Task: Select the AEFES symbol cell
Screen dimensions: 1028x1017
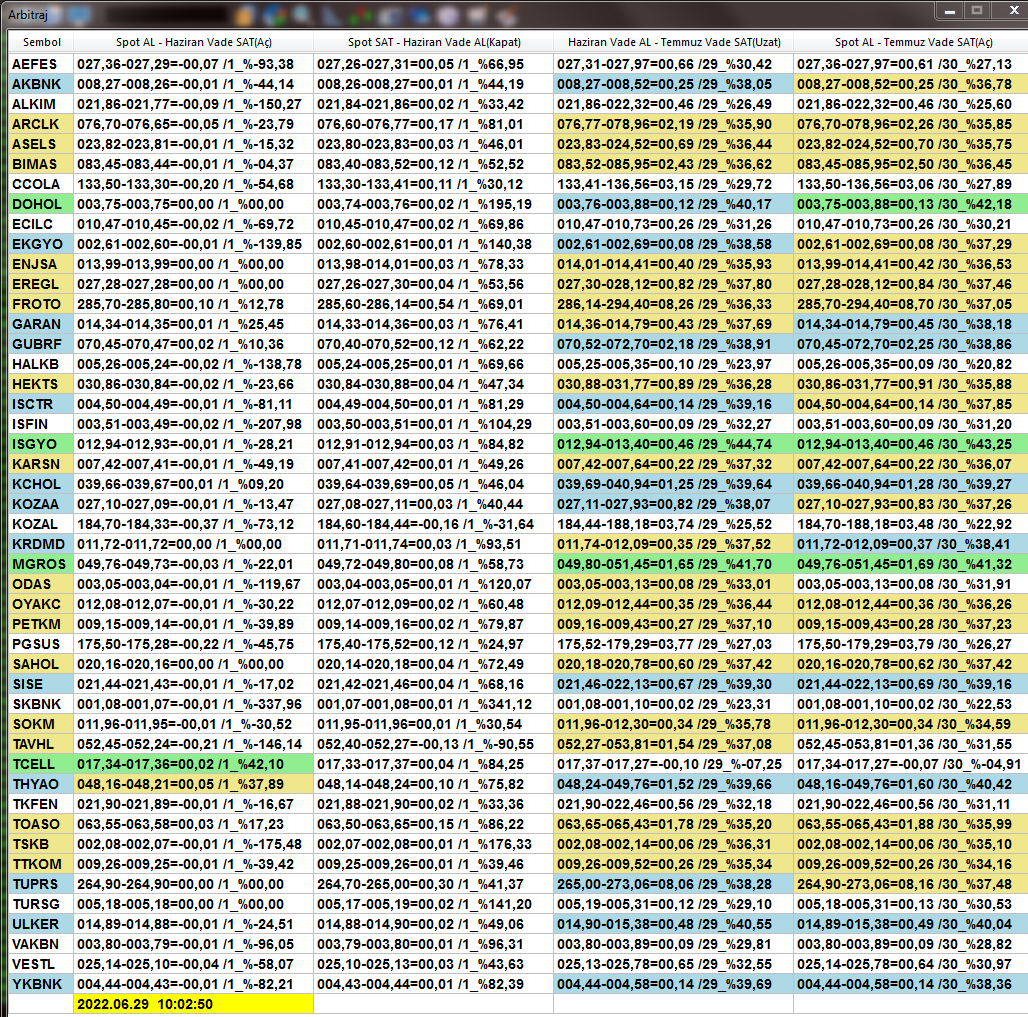Action: (x=41, y=64)
